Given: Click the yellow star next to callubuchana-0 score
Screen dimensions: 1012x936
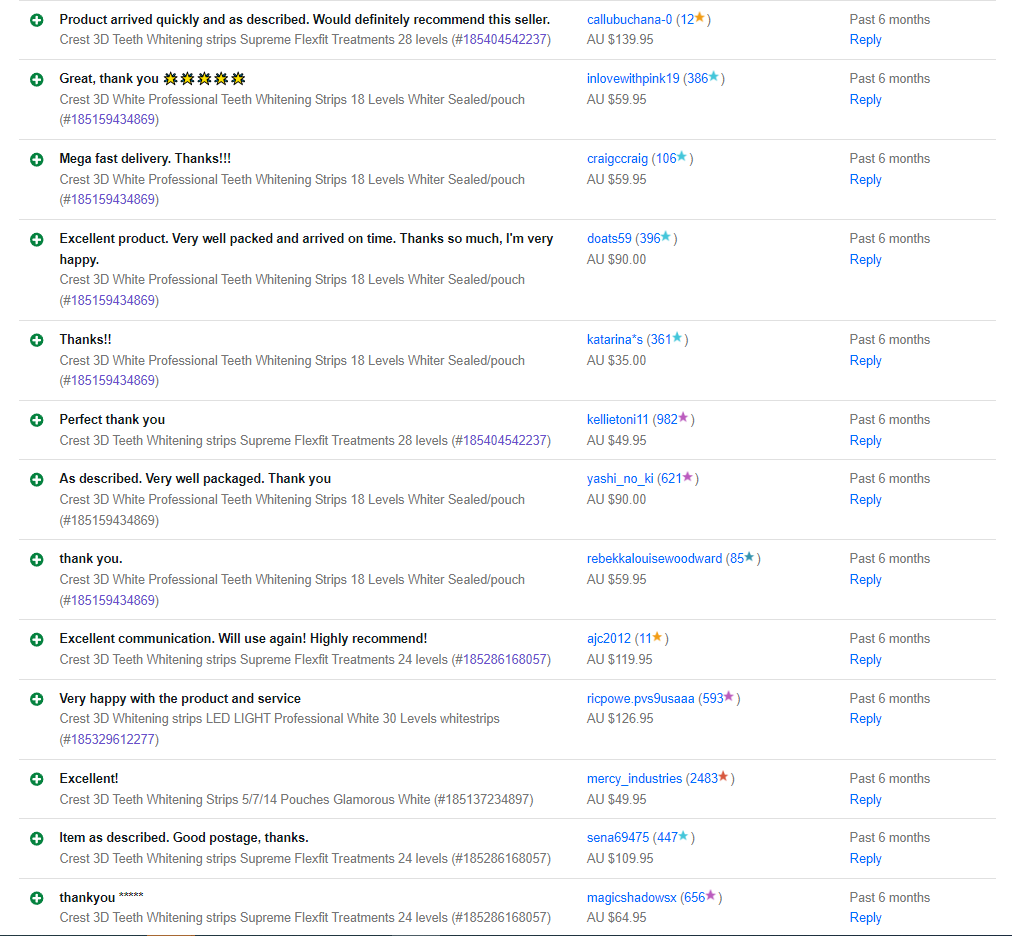Looking at the screenshot, I should 700,17.
